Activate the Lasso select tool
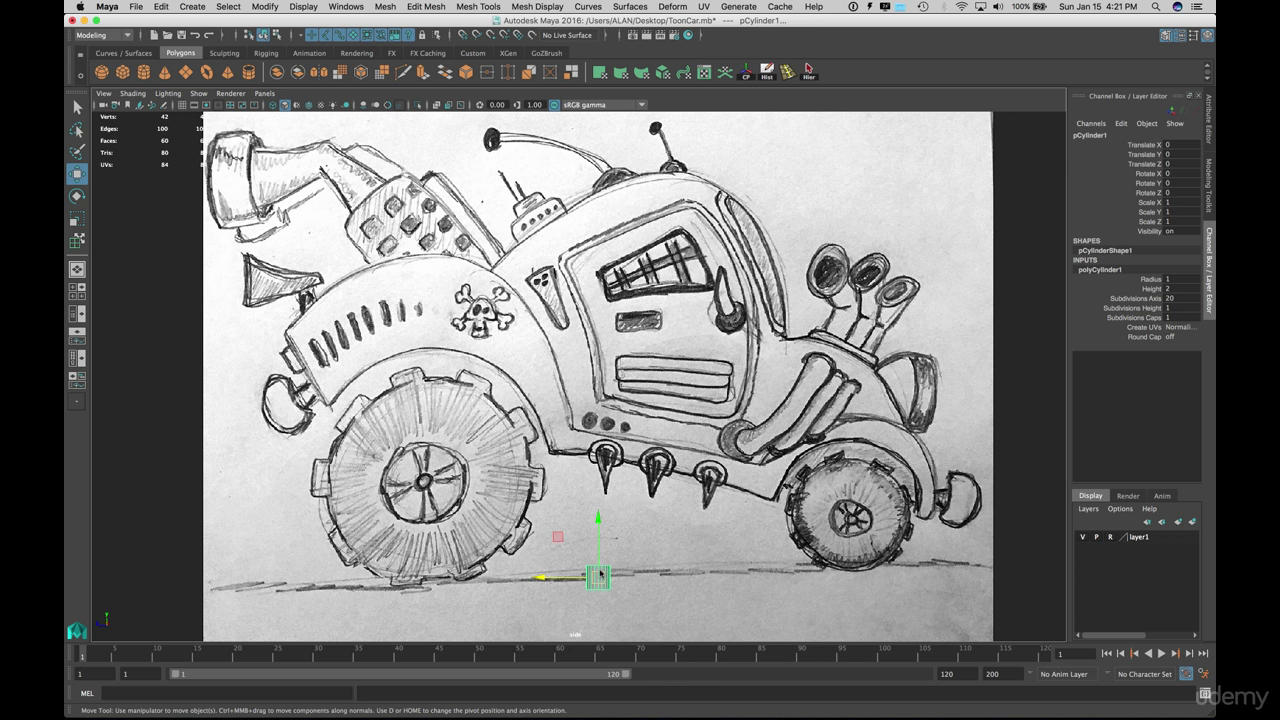This screenshot has height=720, width=1280. [77, 130]
